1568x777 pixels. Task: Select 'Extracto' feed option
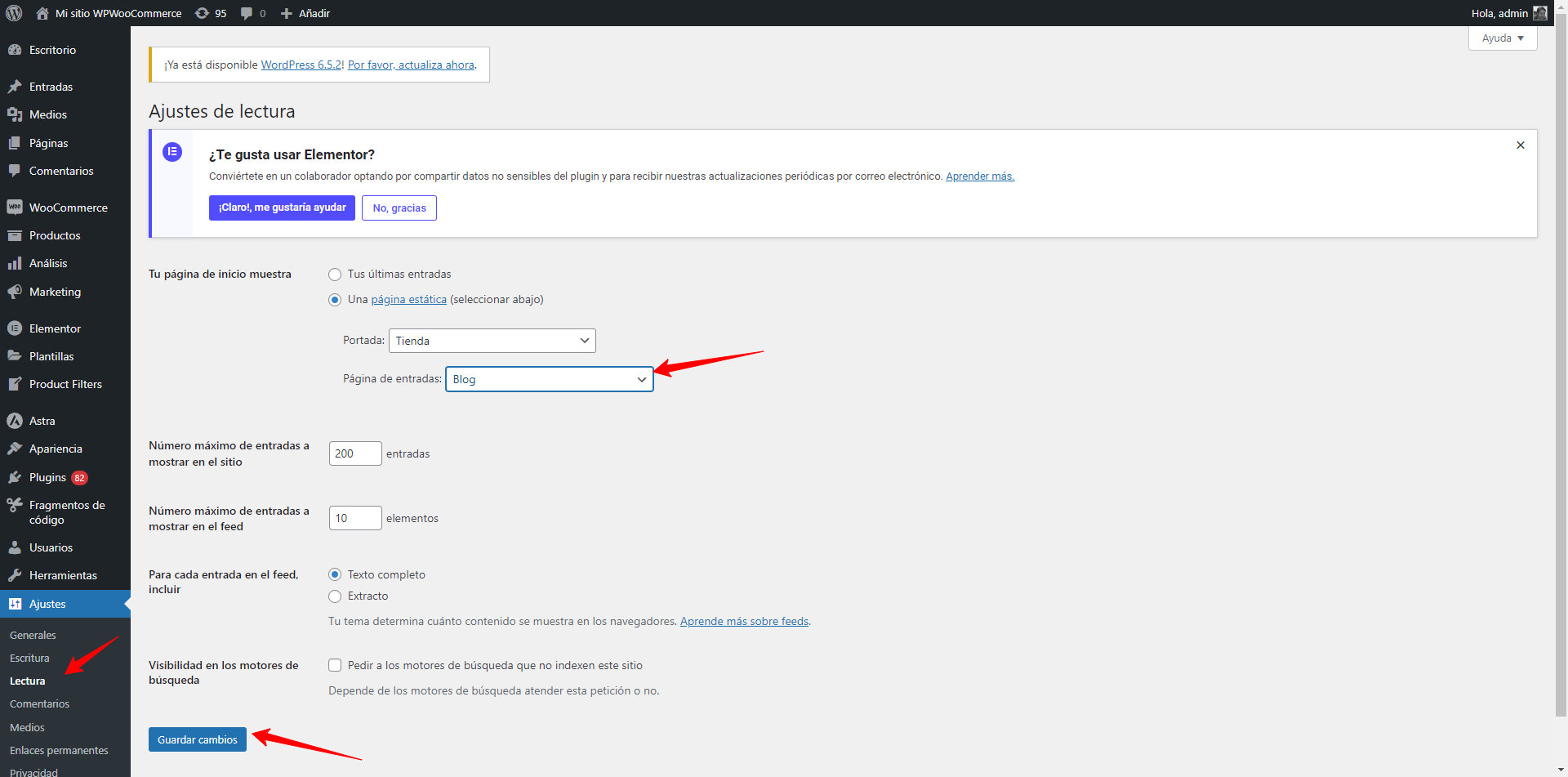point(335,596)
